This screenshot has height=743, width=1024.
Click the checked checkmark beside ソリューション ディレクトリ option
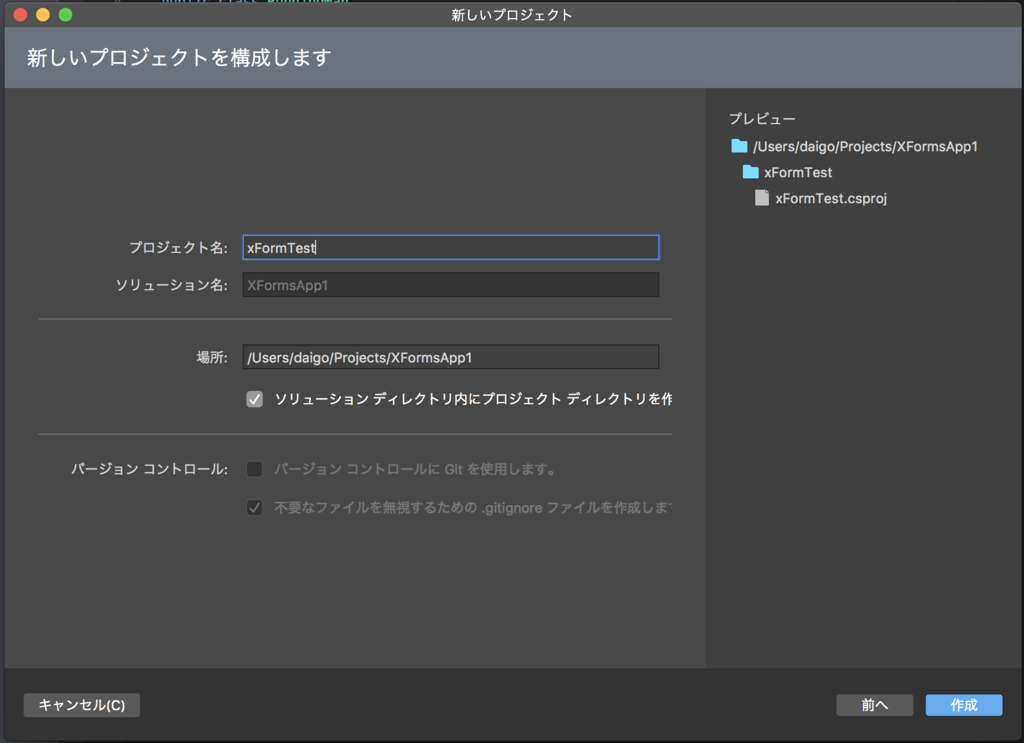coord(255,399)
